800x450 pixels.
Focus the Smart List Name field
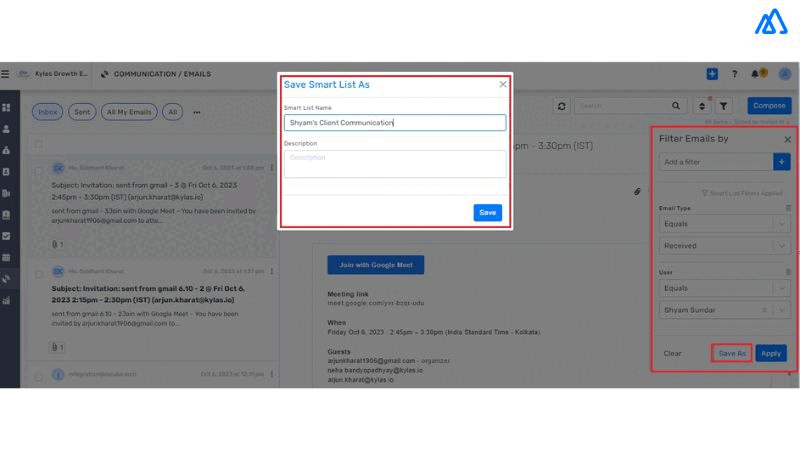coord(395,122)
